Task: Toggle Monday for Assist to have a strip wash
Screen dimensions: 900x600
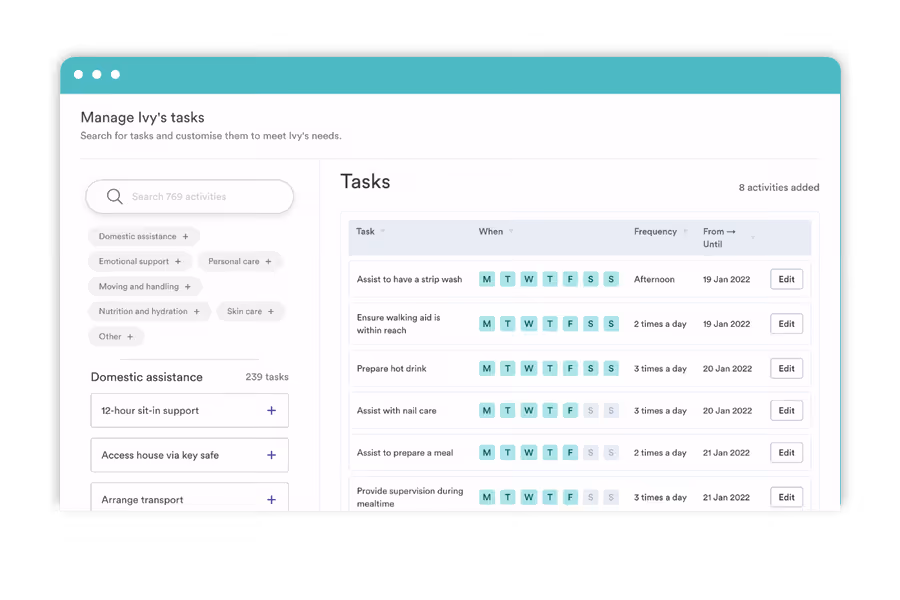Action: [487, 279]
